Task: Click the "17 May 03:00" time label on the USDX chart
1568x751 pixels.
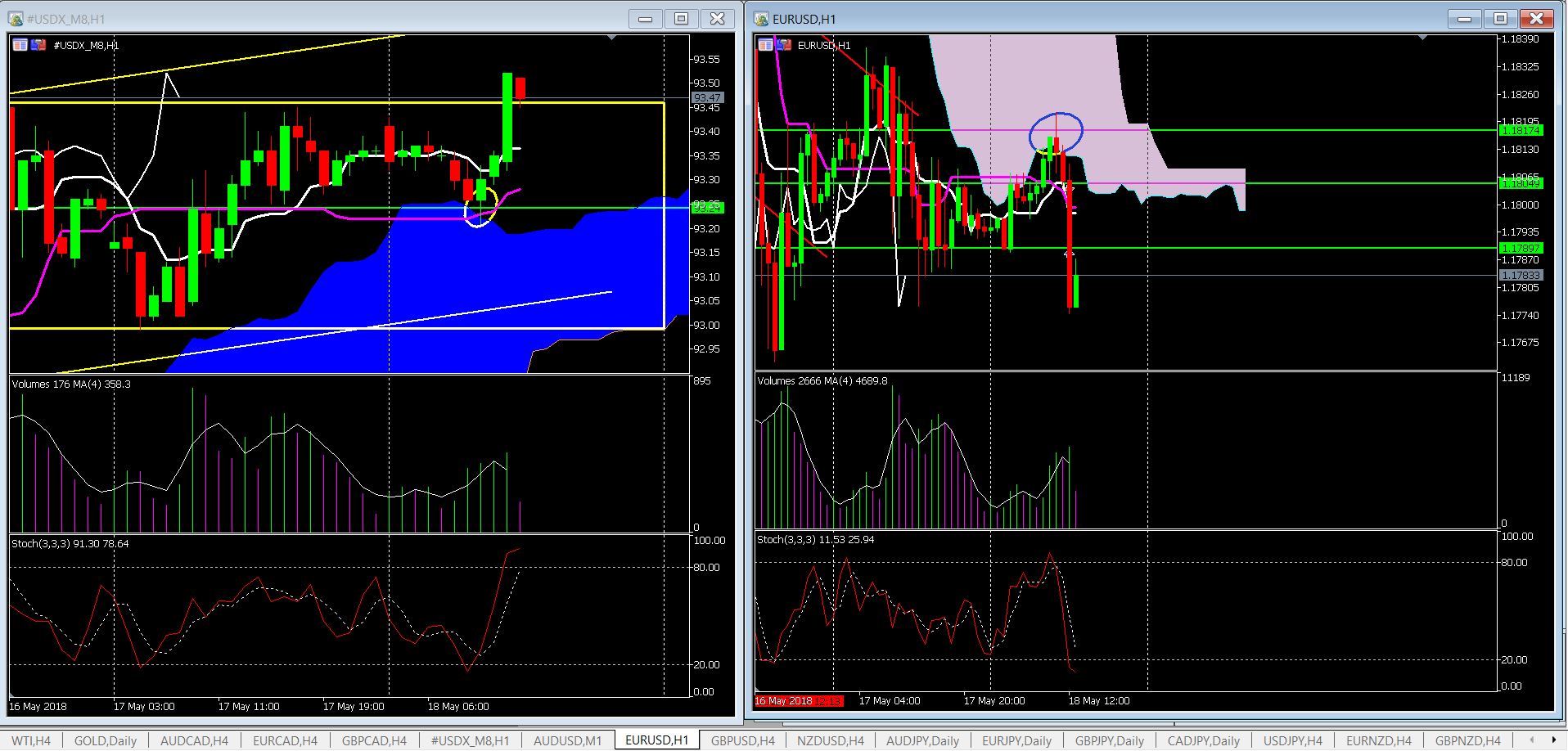Action: click(x=144, y=707)
